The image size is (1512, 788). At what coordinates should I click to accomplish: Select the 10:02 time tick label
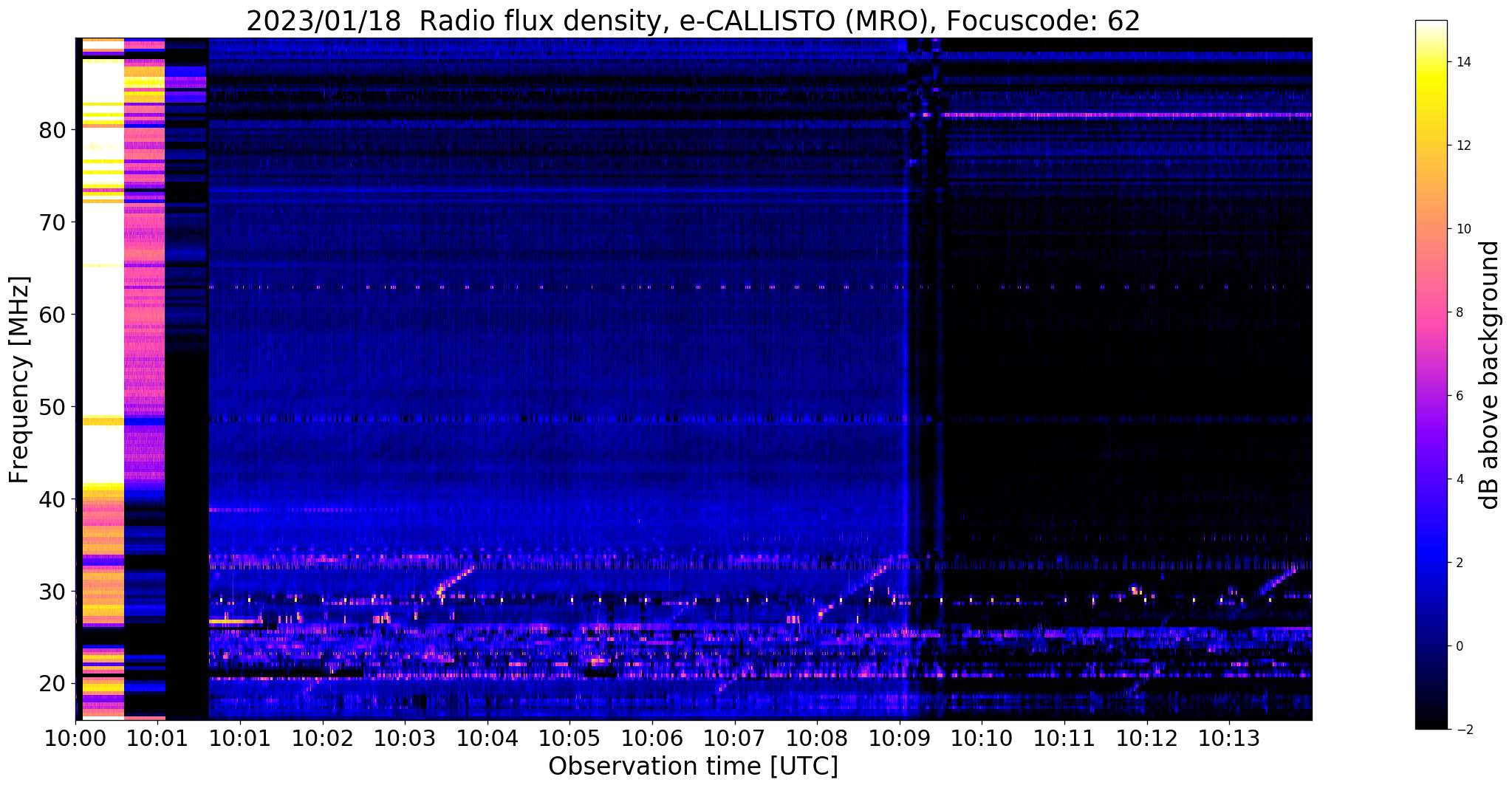click(x=322, y=739)
